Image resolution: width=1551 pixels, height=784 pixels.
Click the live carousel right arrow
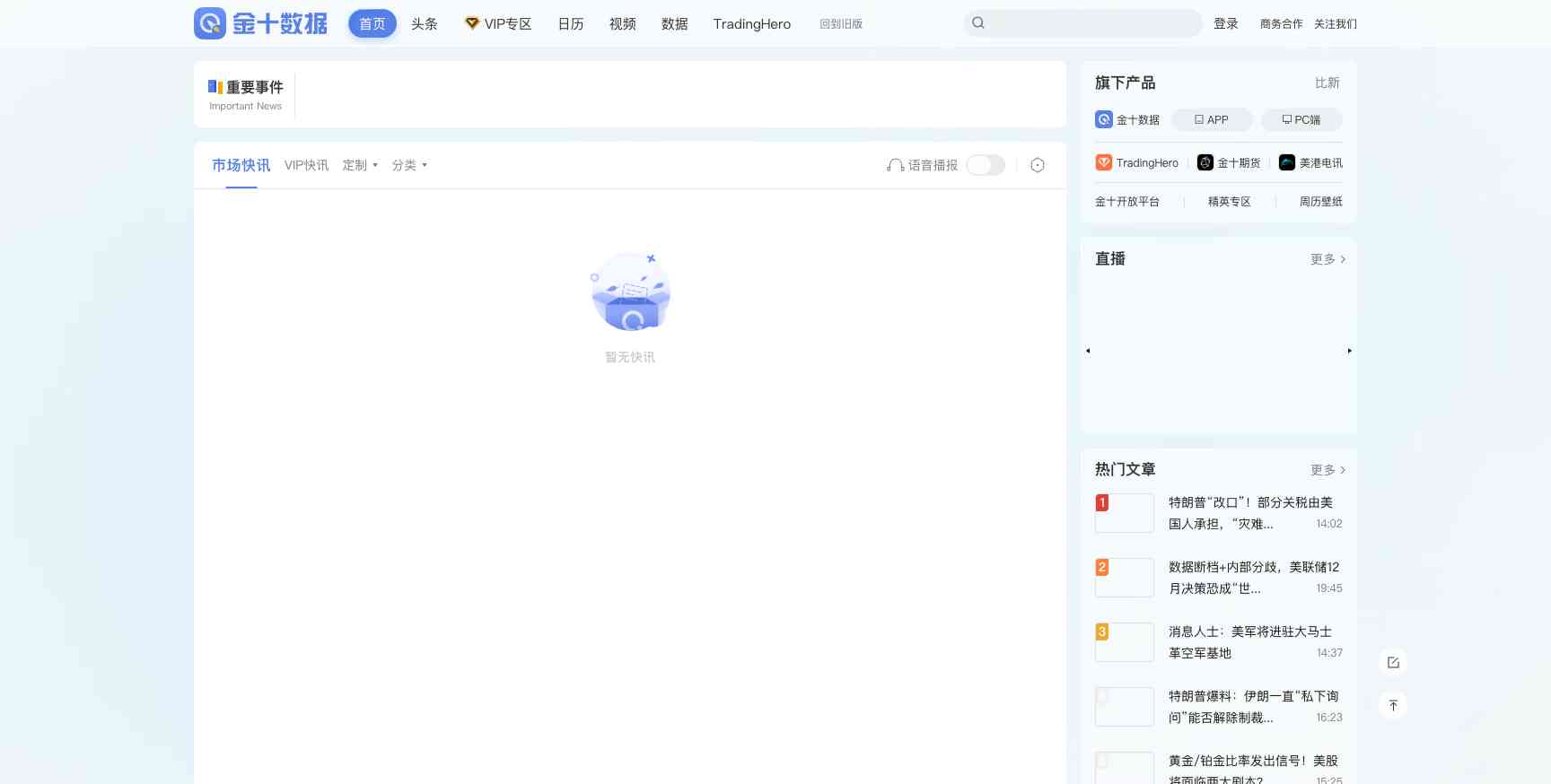click(x=1349, y=351)
